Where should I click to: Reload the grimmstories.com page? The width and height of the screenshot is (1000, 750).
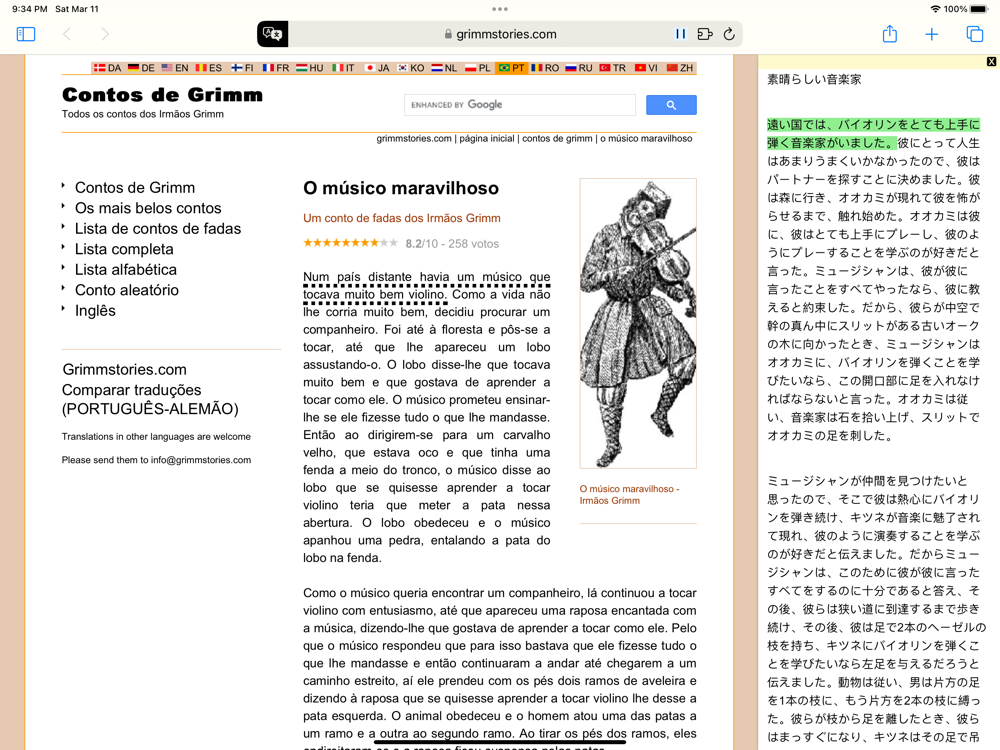pos(729,34)
